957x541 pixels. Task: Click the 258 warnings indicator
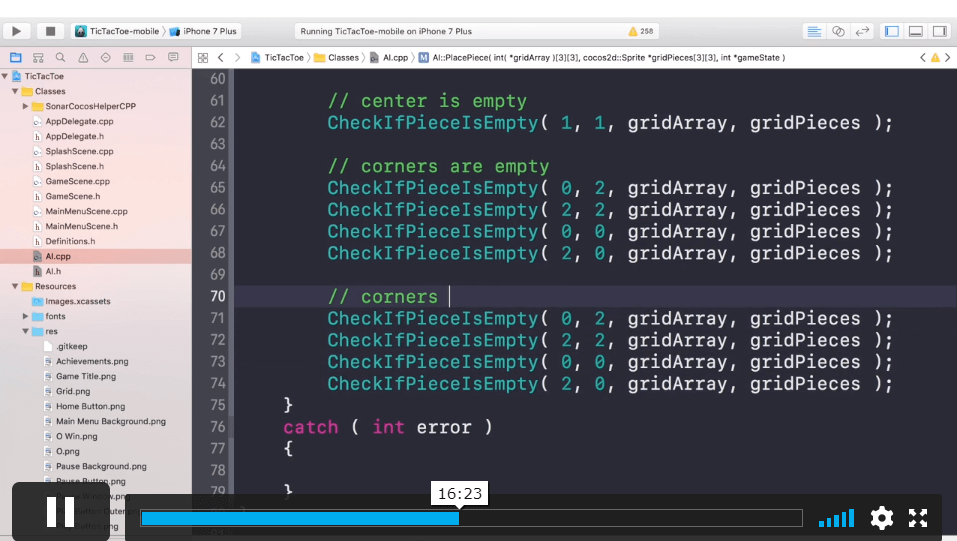click(641, 31)
